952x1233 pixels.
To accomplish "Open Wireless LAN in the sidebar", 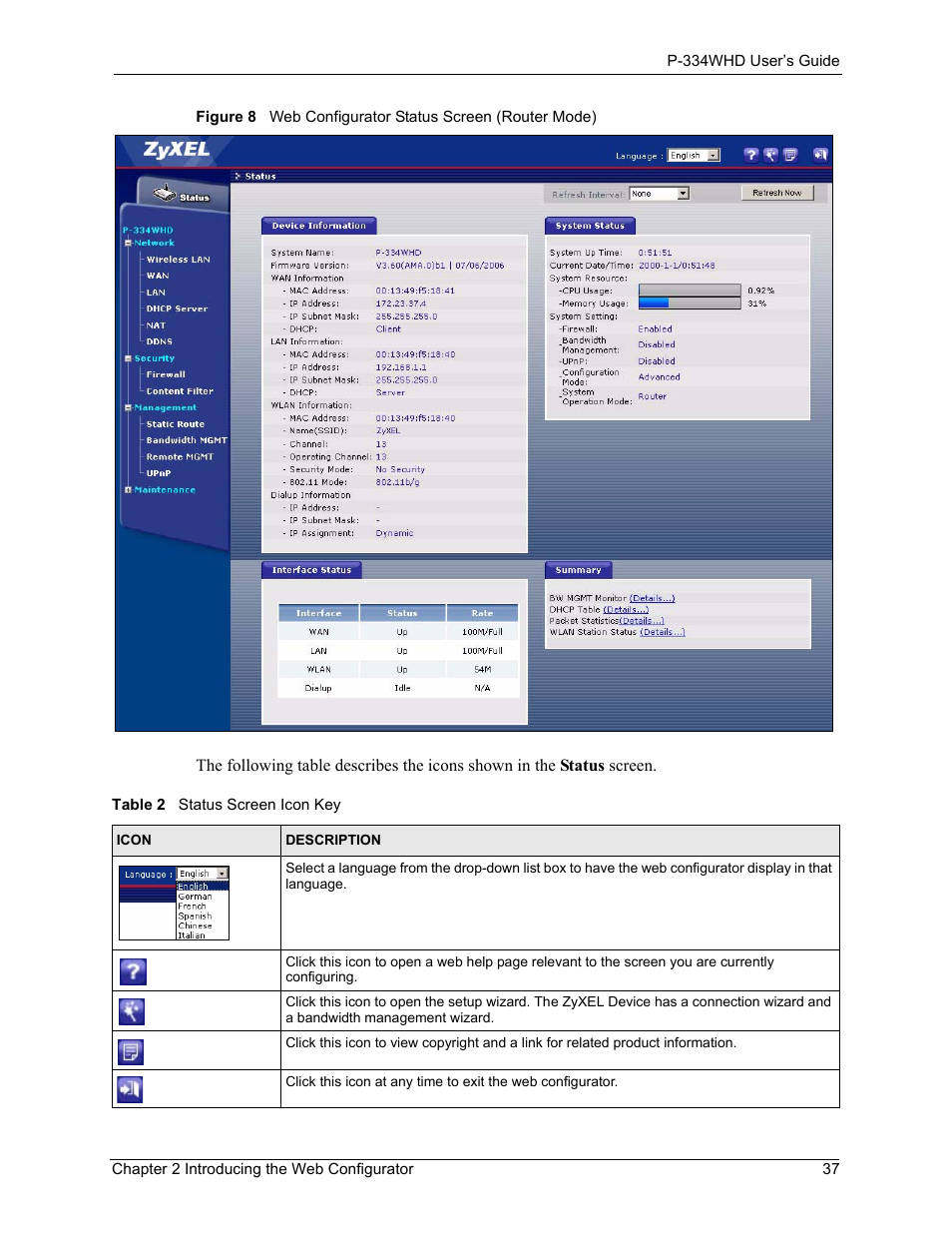I will coord(179,260).
